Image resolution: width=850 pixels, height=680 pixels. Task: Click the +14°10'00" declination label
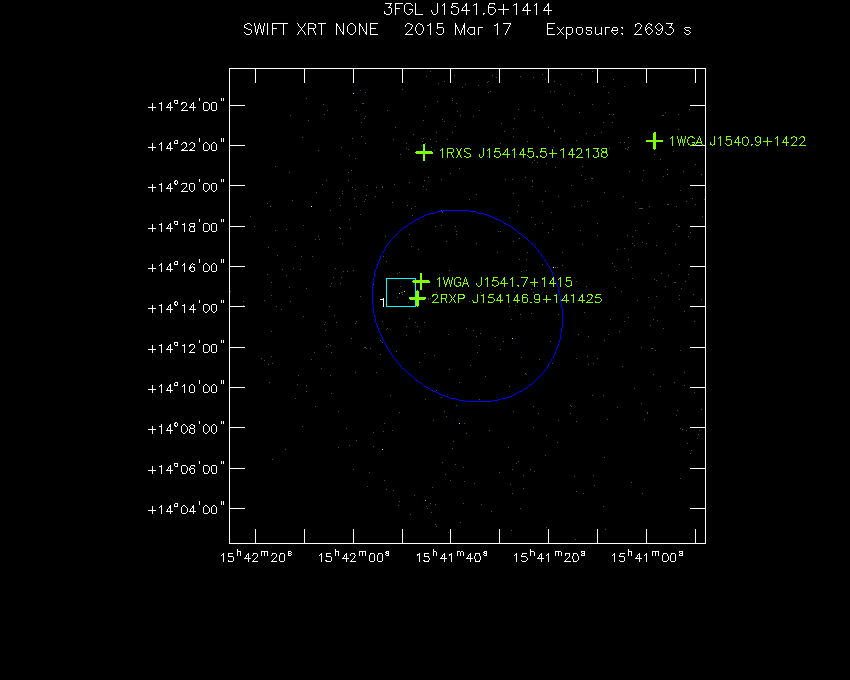coord(186,388)
